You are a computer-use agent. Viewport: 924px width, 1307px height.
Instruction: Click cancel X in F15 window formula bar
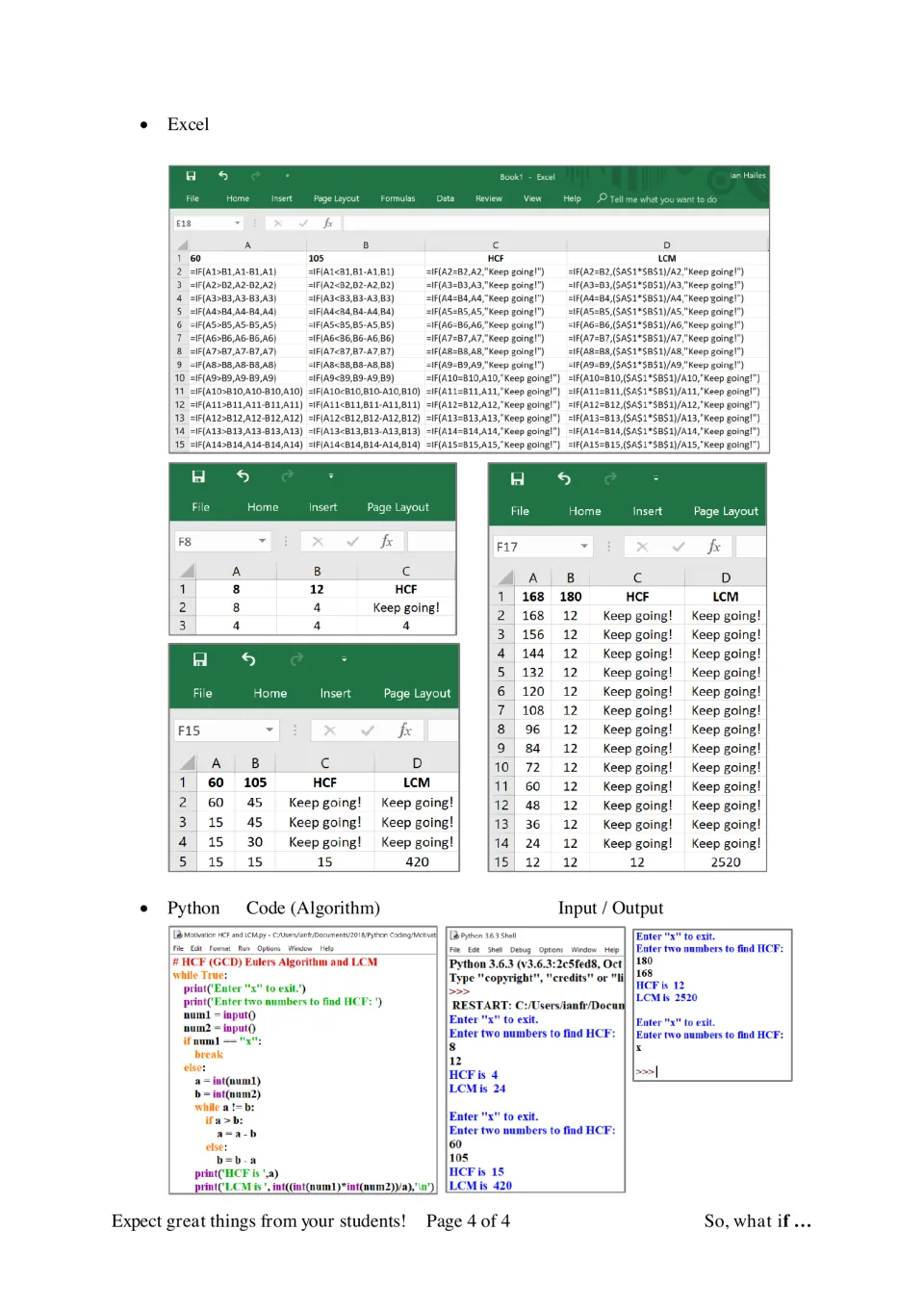pyautogui.click(x=329, y=730)
